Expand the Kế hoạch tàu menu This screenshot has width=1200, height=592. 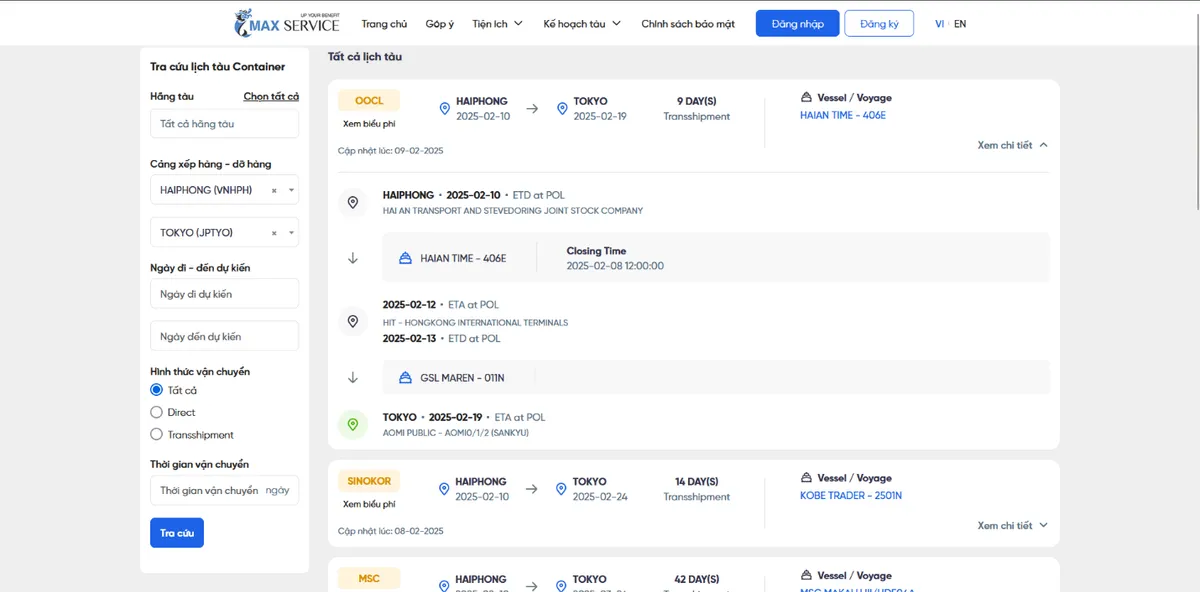coord(582,24)
